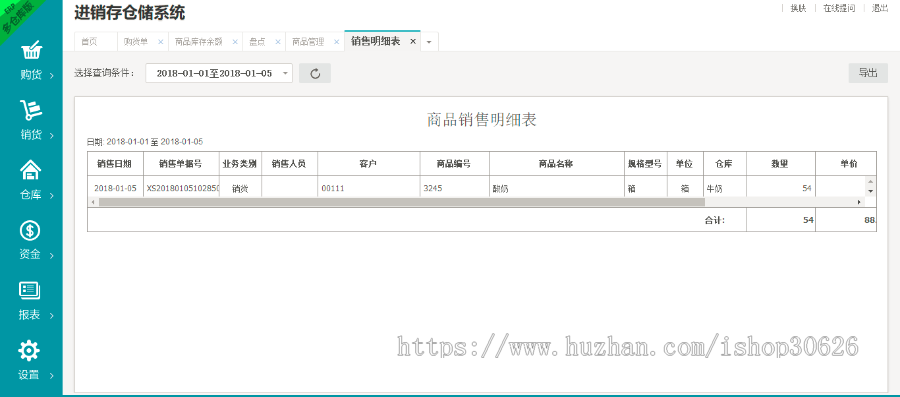Image resolution: width=900 pixels, height=397 pixels.
Task: Click the 合计 total label
Action: [x=715, y=220]
